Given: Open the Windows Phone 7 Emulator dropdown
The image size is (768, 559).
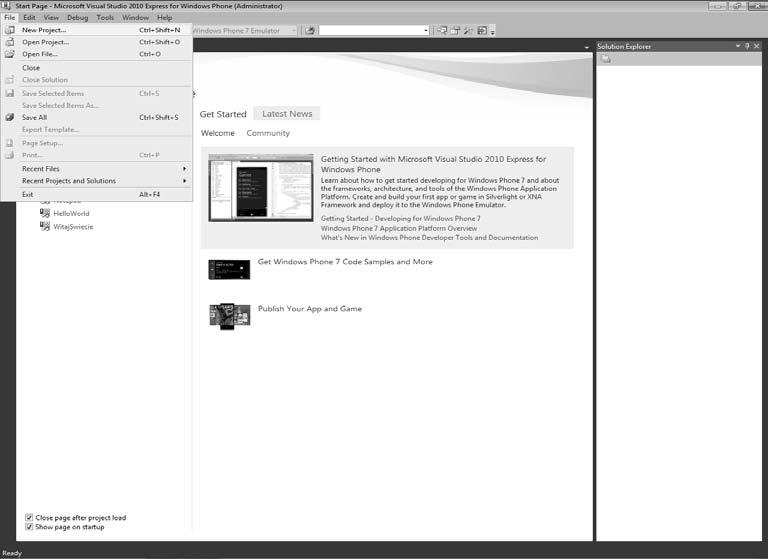Looking at the screenshot, I should tap(294, 30).
